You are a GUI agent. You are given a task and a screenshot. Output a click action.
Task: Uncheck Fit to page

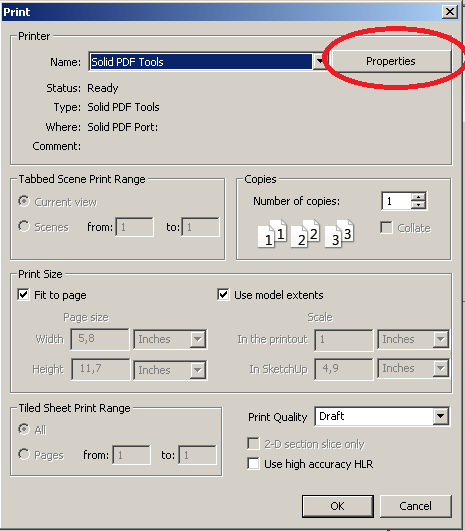tap(23, 294)
